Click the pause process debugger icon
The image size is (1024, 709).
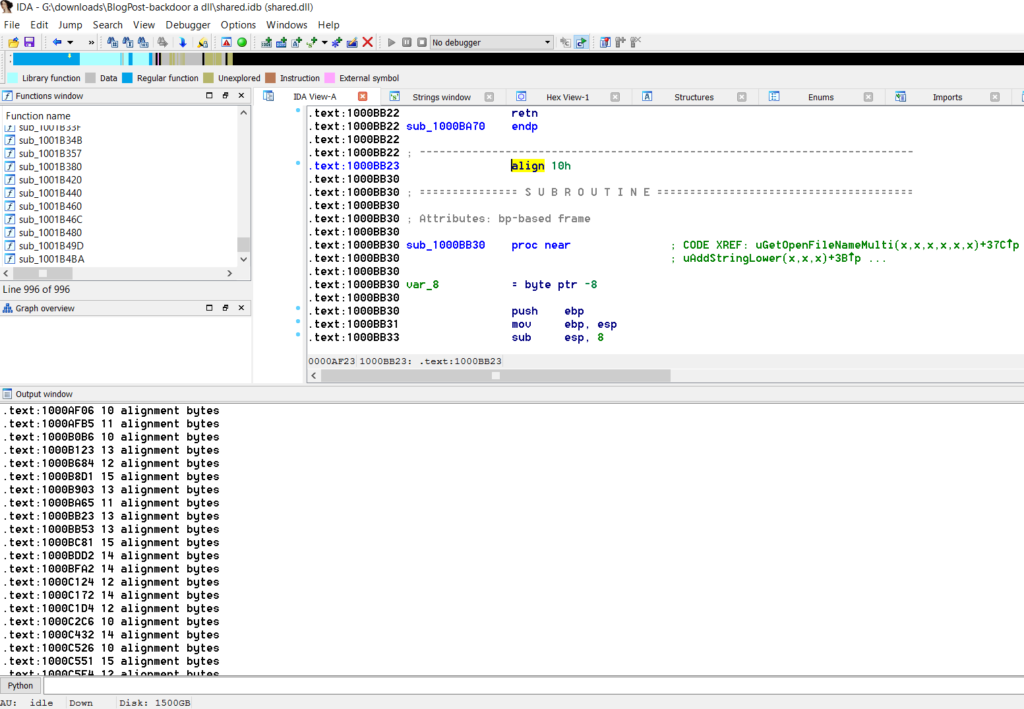407,42
